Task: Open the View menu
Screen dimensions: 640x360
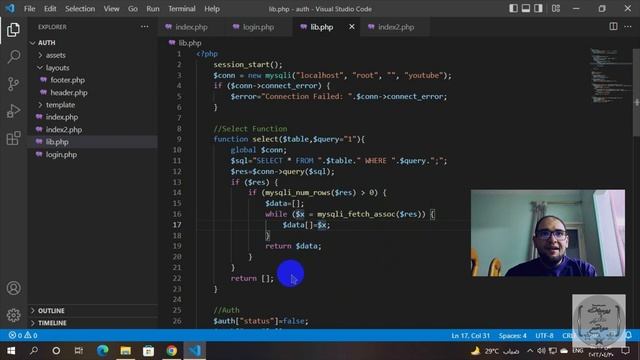Action: click(111, 9)
